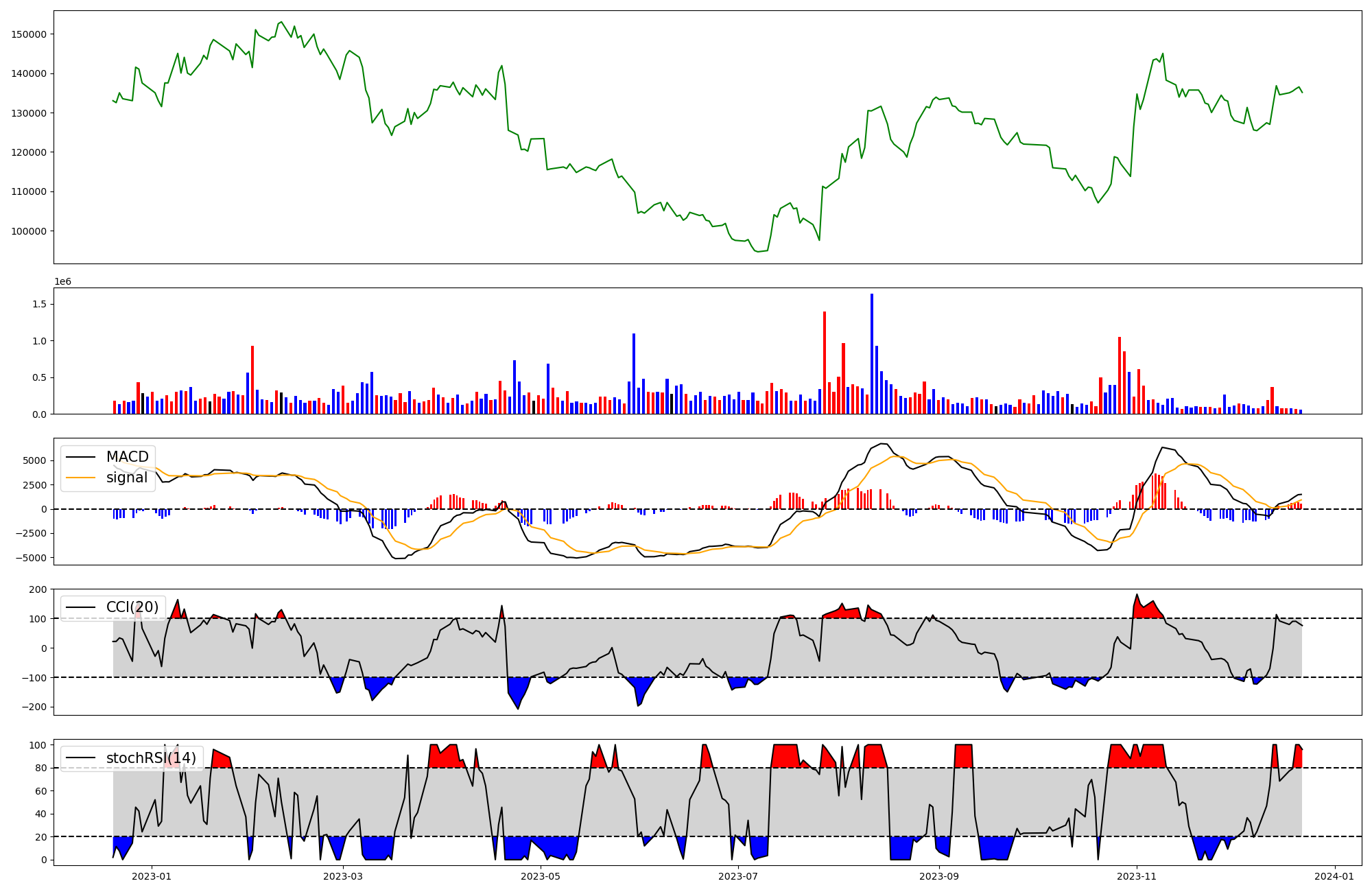Click the 150000 price axis tick label
The height and width of the screenshot is (892, 1372).
(29, 34)
